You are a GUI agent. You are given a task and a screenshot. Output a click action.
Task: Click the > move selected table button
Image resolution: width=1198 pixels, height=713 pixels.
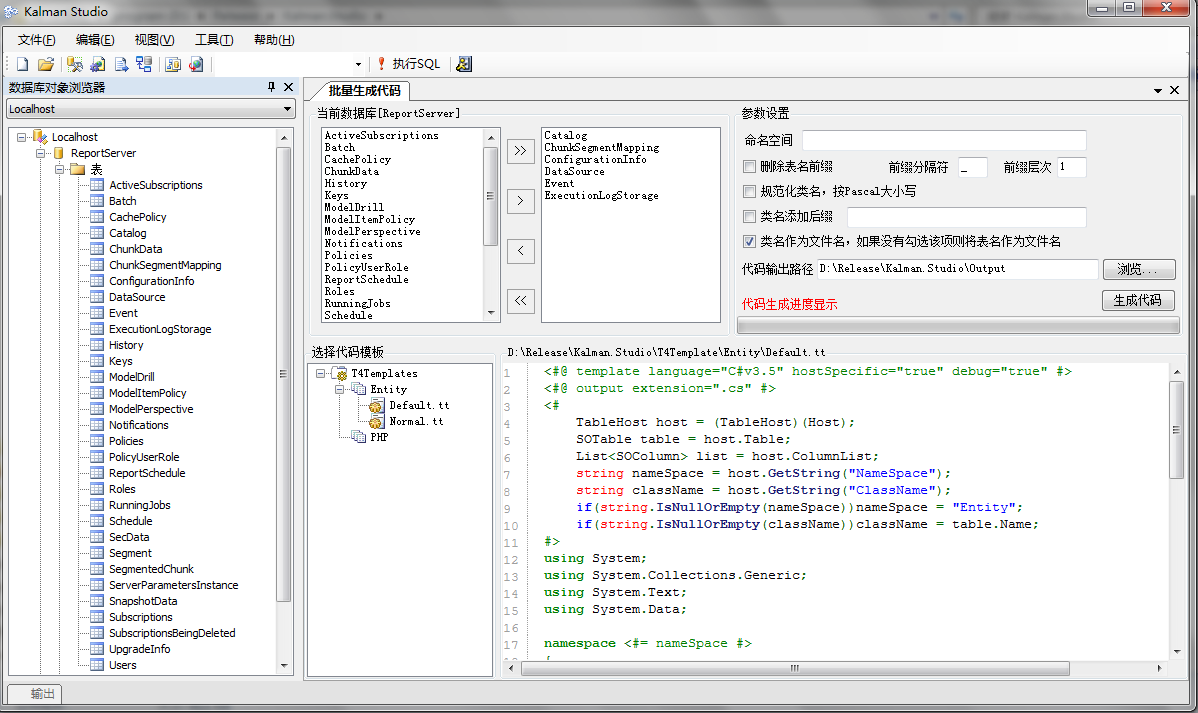point(520,201)
